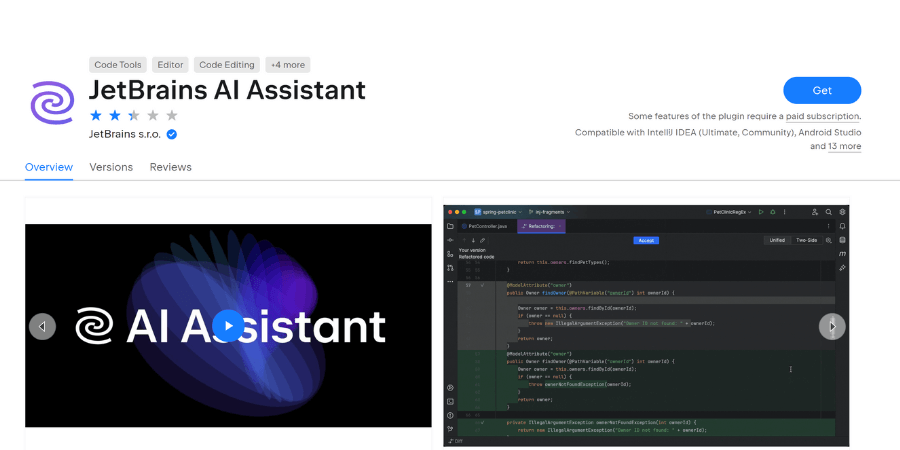
Task: Expand the '13 more' compatible products link
Action: (x=844, y=146)
